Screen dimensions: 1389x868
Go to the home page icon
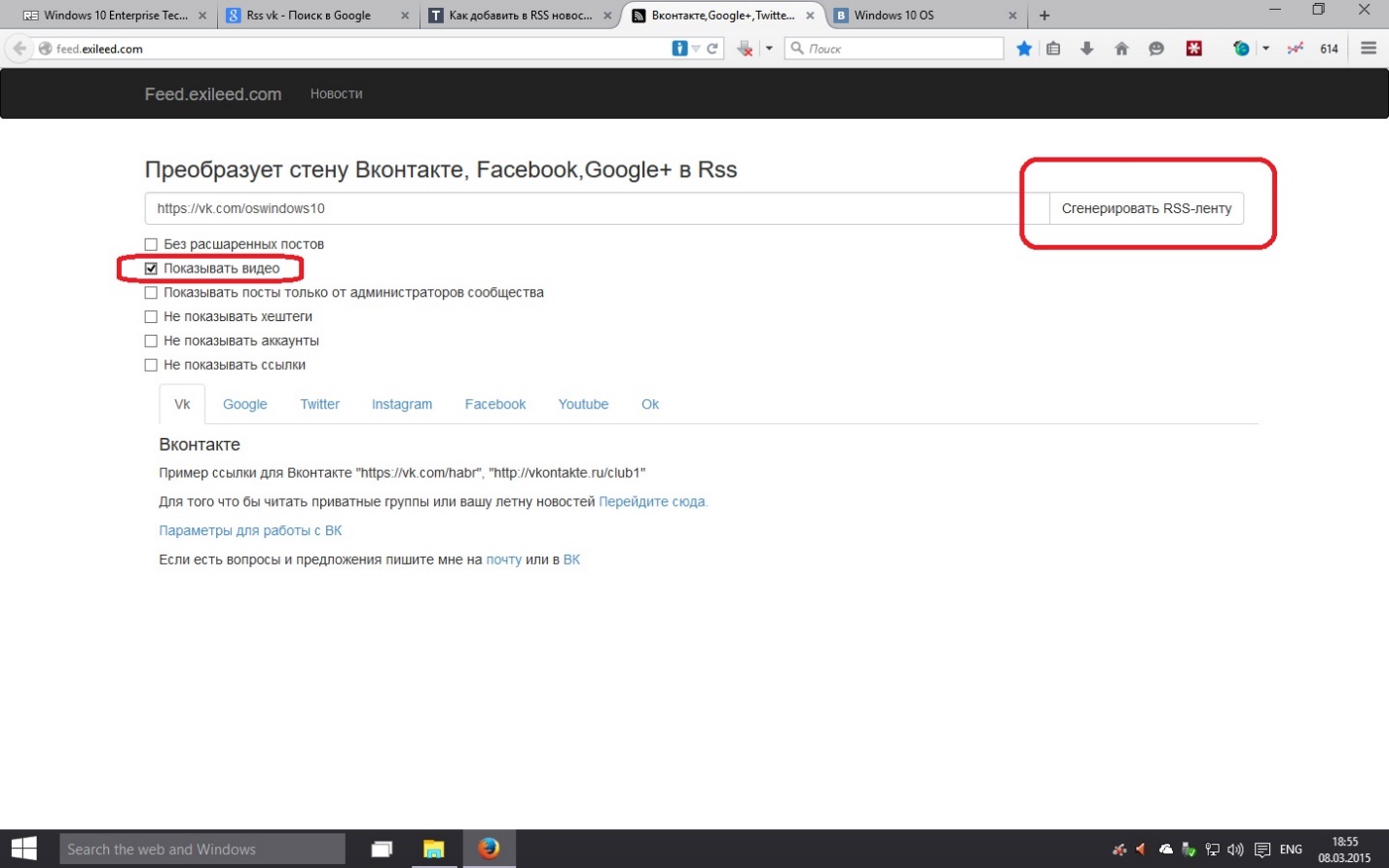(1121, 48)
